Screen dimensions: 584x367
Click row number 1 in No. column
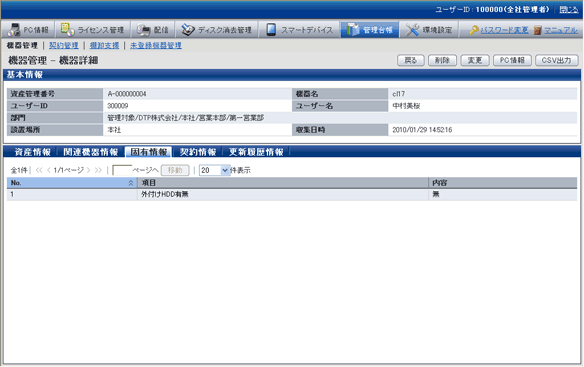pyautogui.click(x=12, y=194)
